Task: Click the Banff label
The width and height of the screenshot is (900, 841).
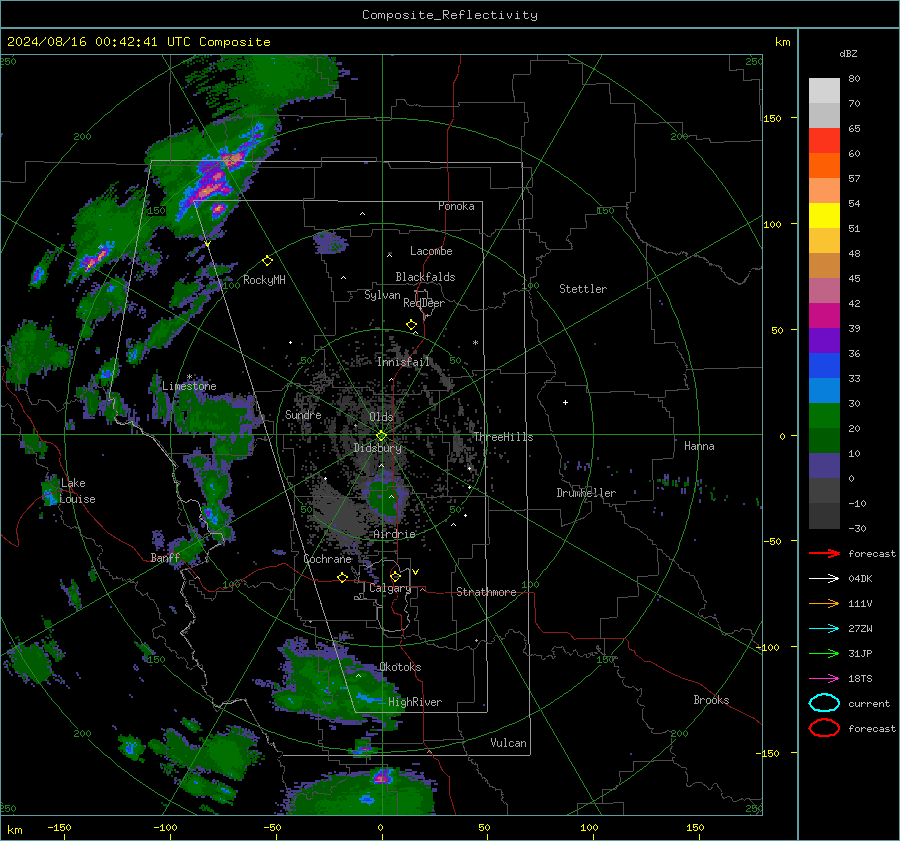Action: pos(165,557)
